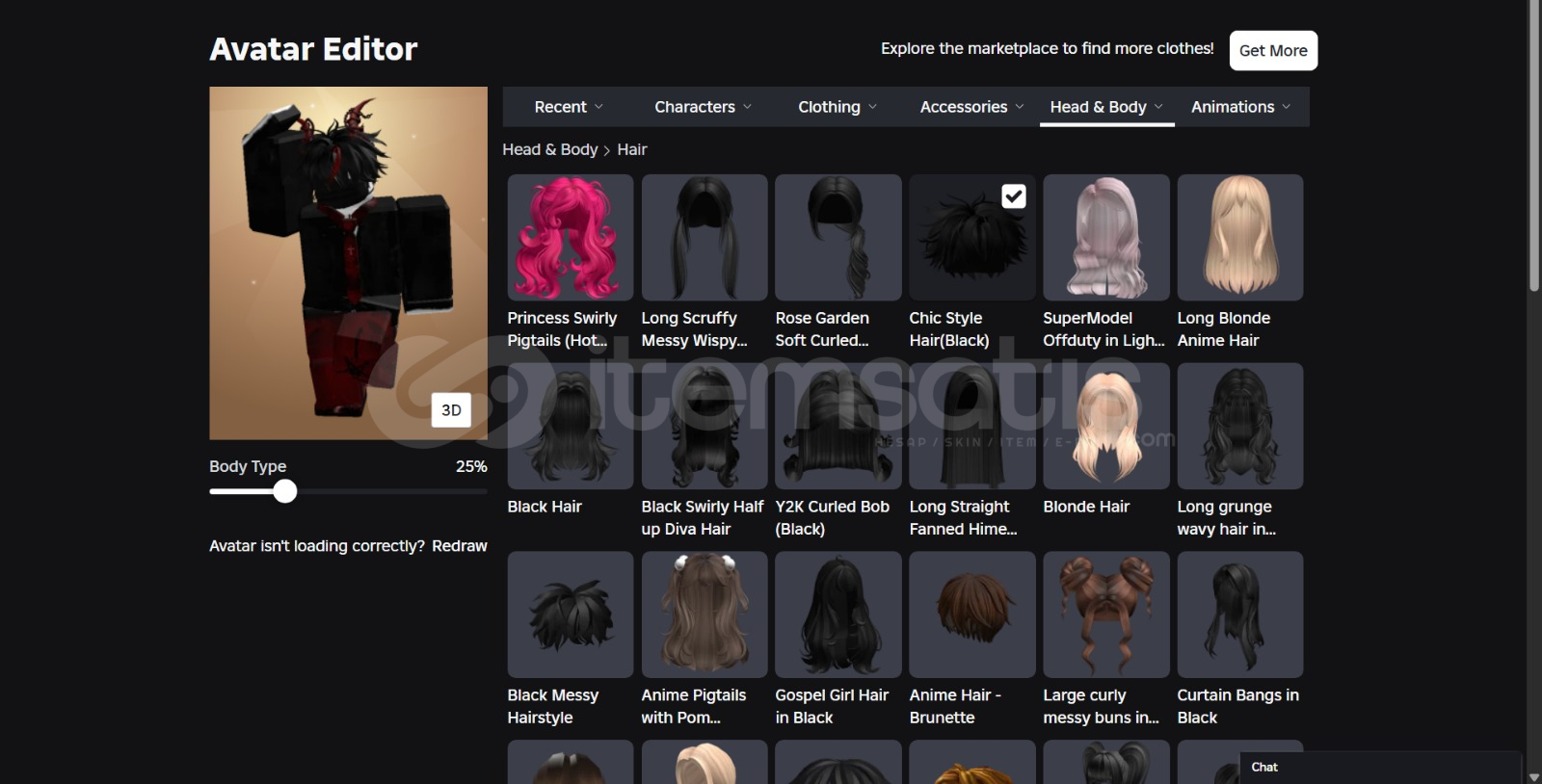Viewport: 1542px width, 784px height.
Task: Click the Body Type slider handle
Action: [x=284, y=491]
